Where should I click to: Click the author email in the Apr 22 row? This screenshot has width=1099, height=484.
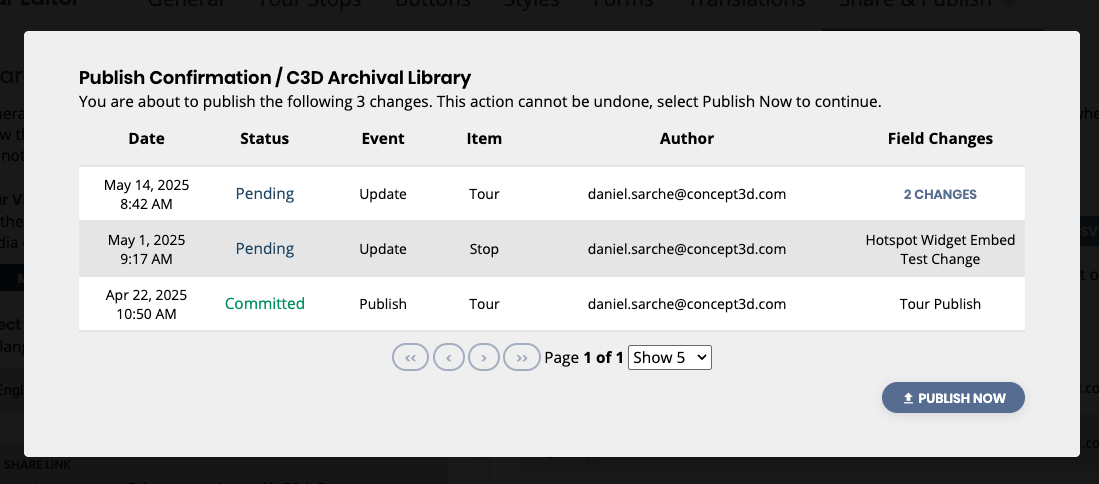click(x=687, y=304)
